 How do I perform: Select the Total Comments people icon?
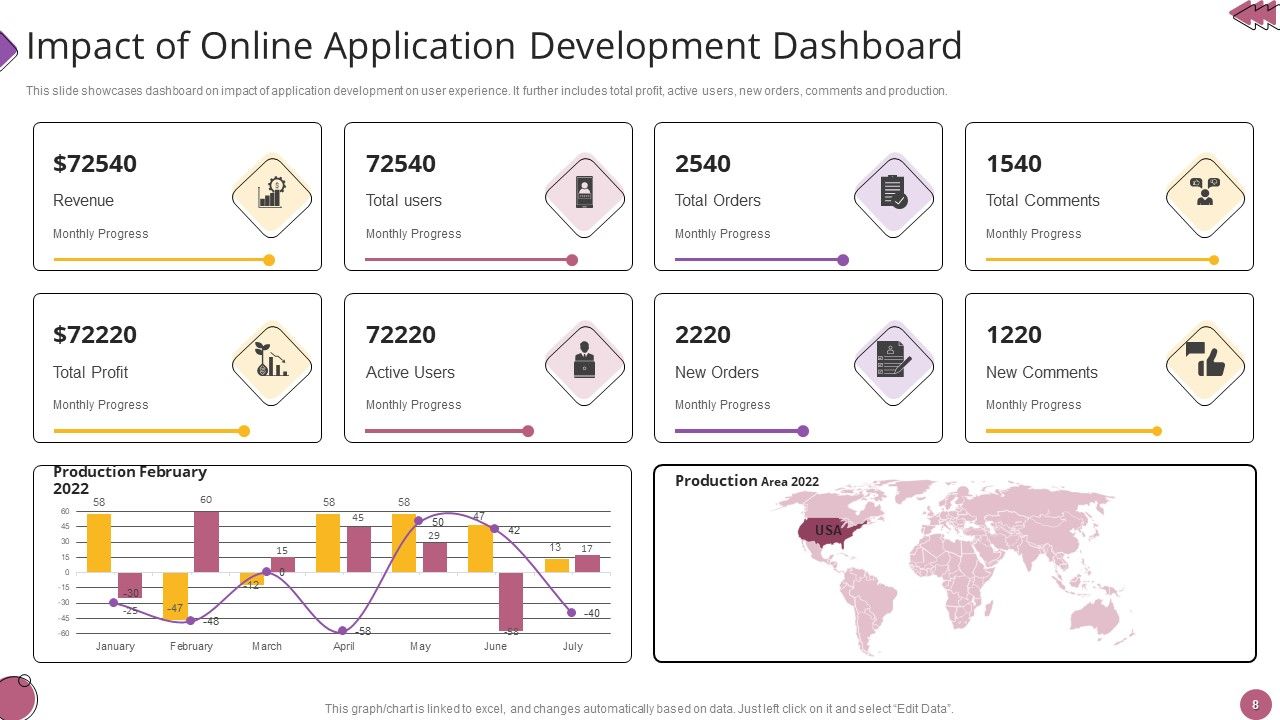click(1205, 193)
